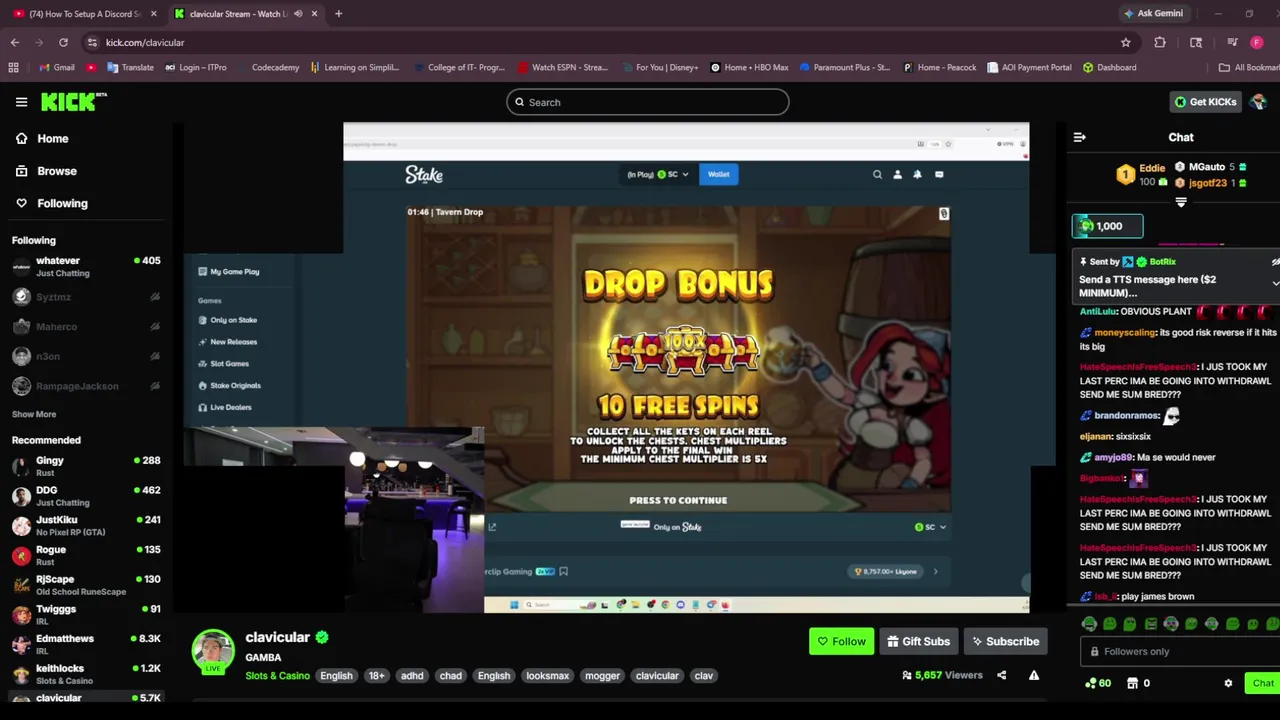Open Stake account profile icon
The image size is (1280, 720).
(897, 174)
